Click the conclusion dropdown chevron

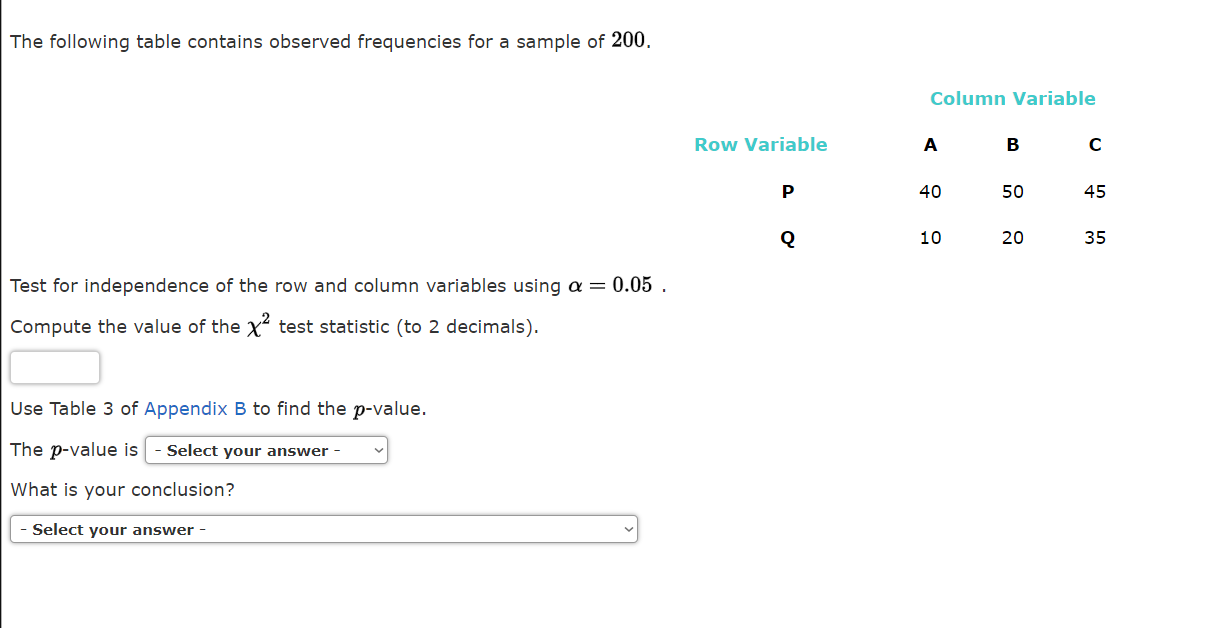coord(627,529)
